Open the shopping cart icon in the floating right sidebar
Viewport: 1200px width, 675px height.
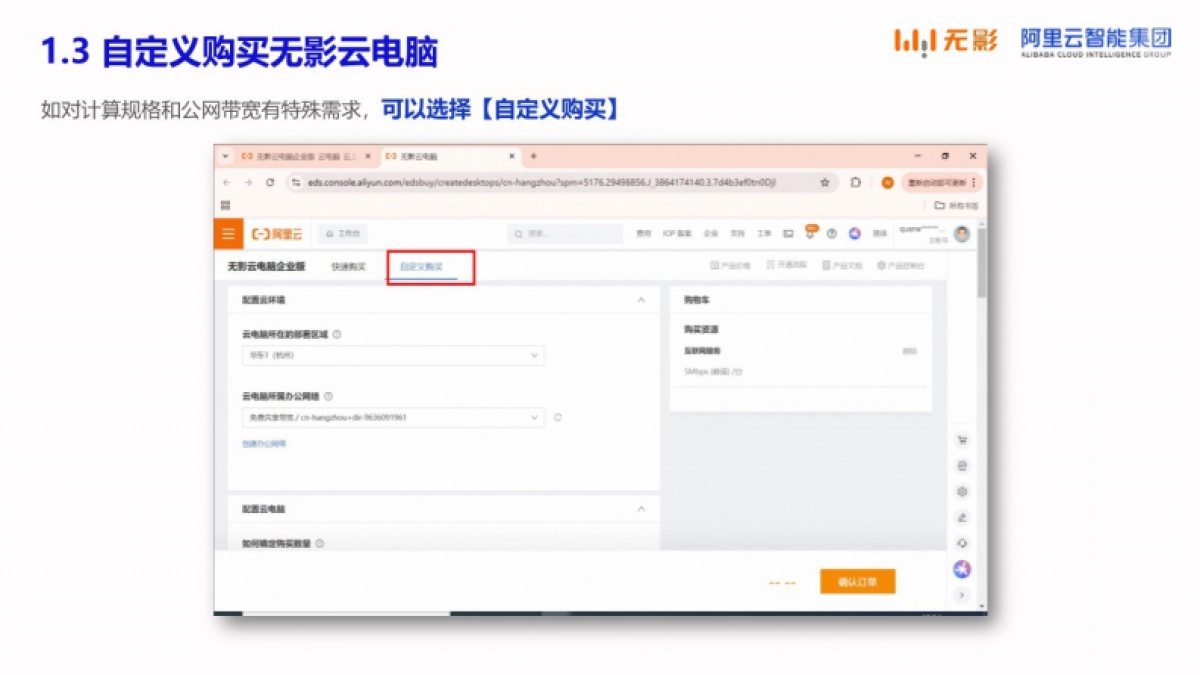click(962, 439)
